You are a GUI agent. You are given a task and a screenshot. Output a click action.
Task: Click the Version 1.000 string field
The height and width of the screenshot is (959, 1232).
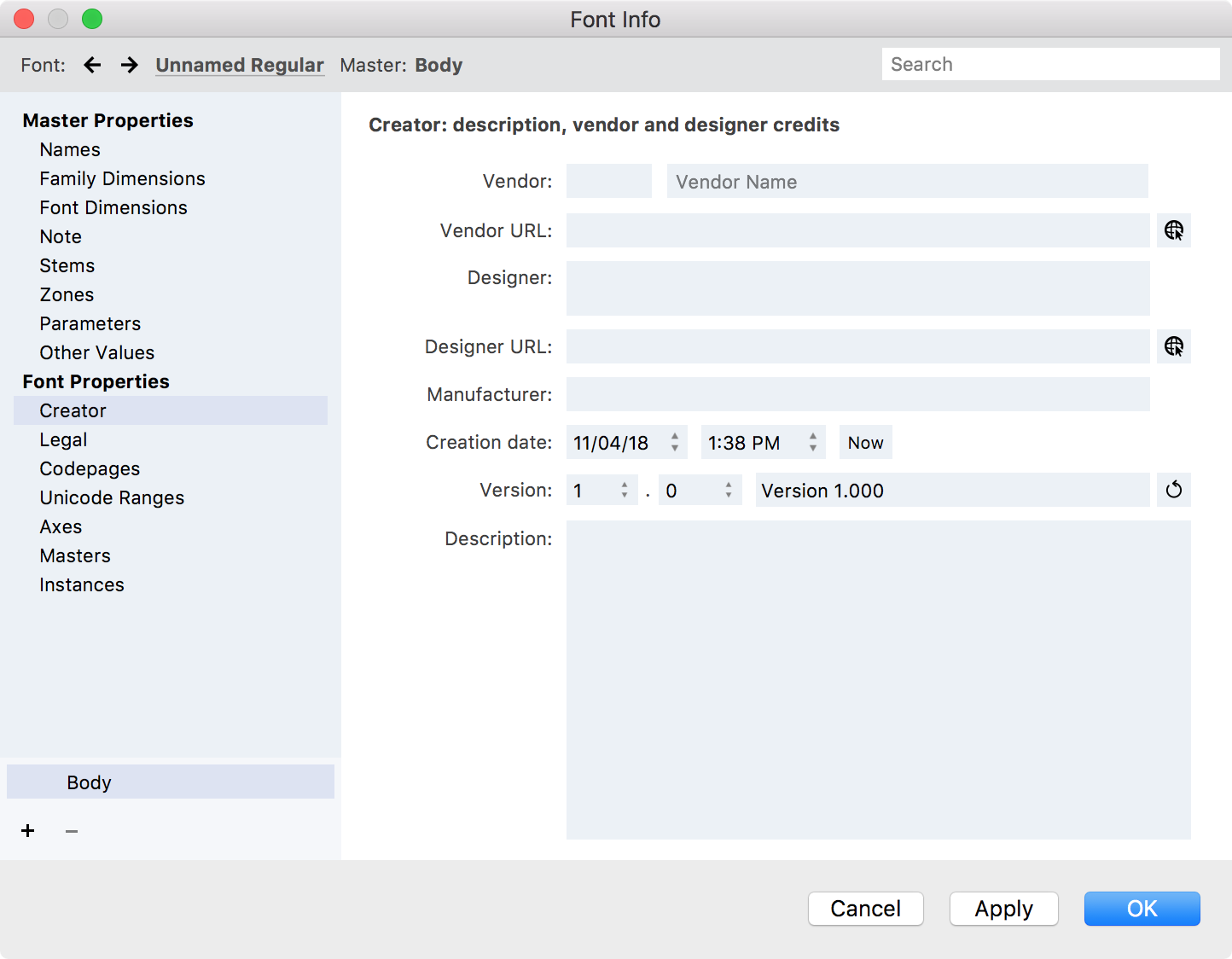coord(953,490)
